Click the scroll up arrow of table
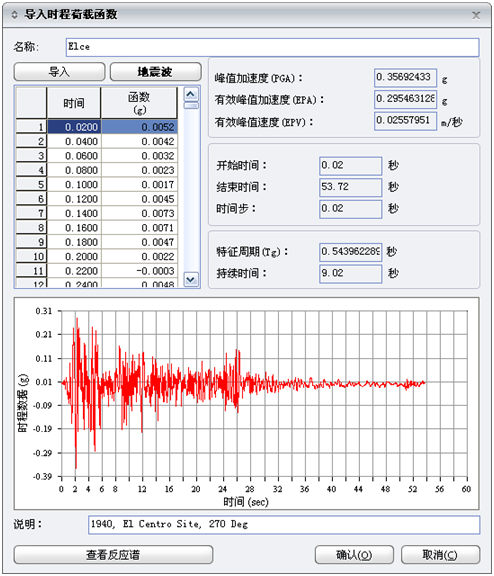The height and width of the screenshot is (576, 494). point(191,94)
